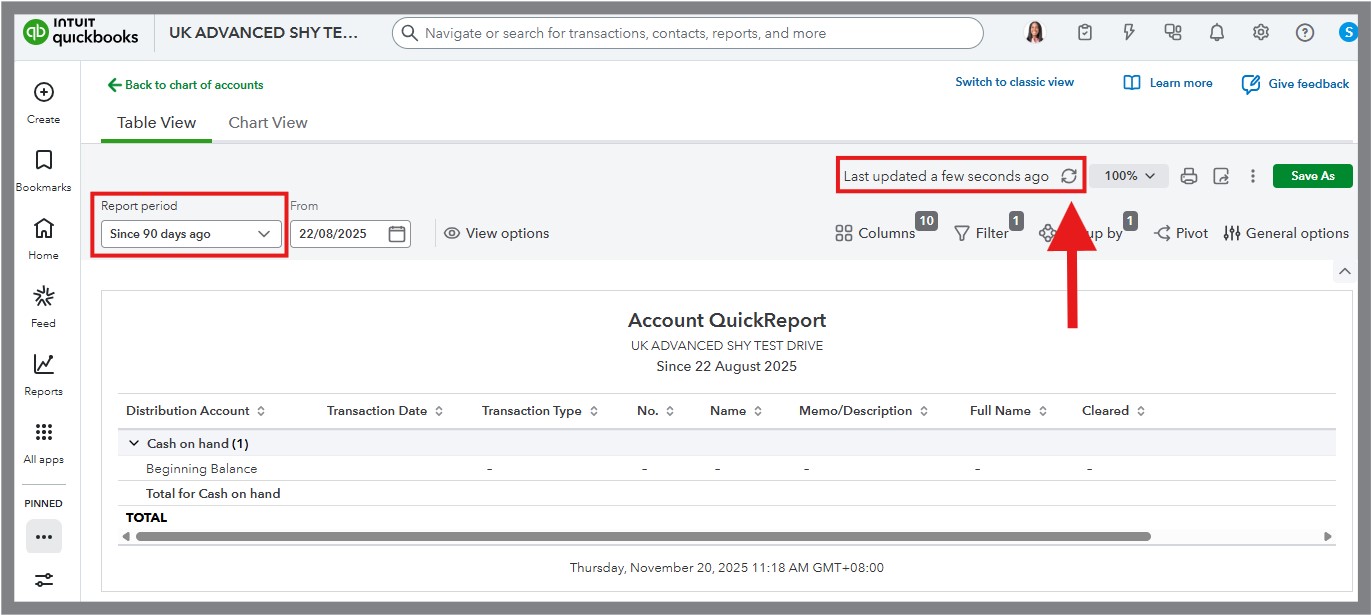This screenshot has height=615, width=1371.
Task: Open the Filter options
Action: point(981,233)
